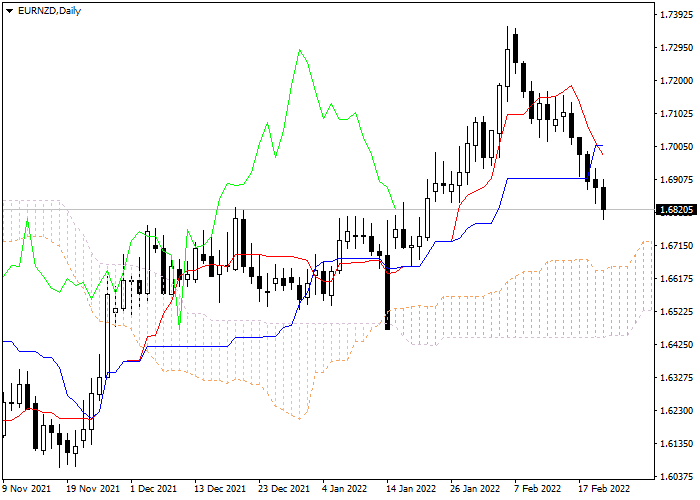Click the 1.60375 price axis label
This screenshot has height=500, width=700.
671,476
